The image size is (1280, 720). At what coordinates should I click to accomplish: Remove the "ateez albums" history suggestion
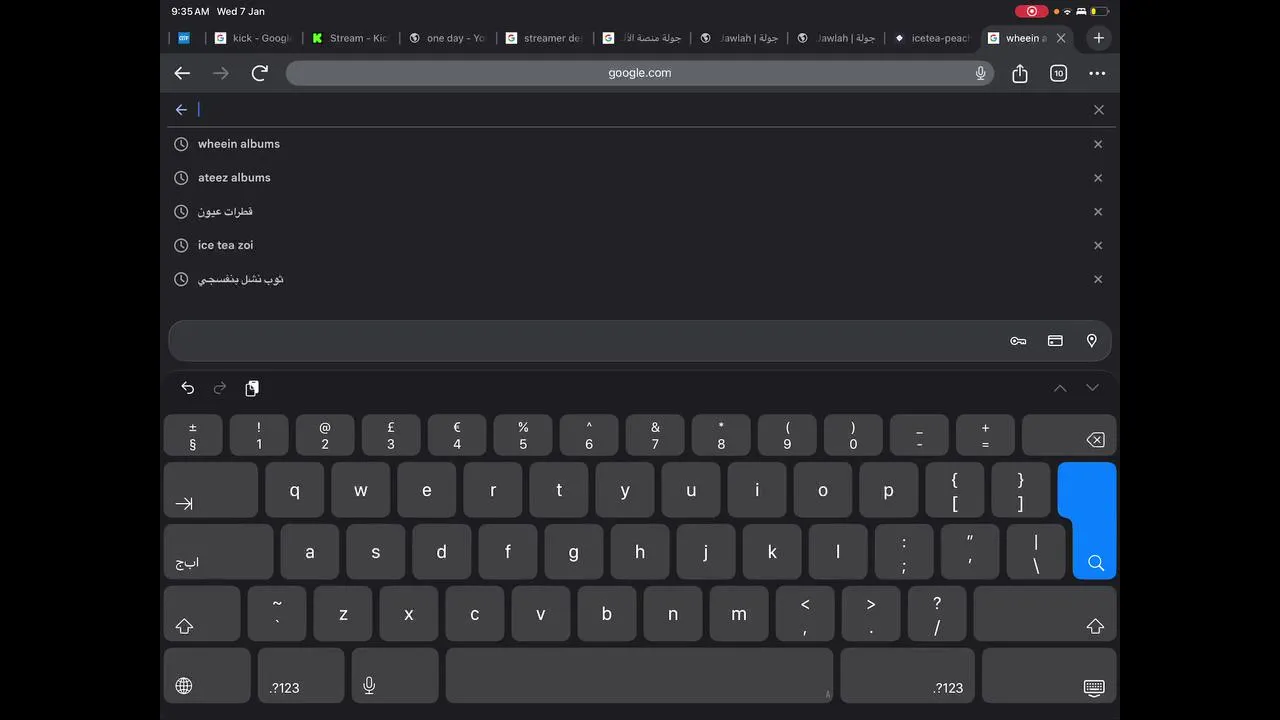(1098, 178)
